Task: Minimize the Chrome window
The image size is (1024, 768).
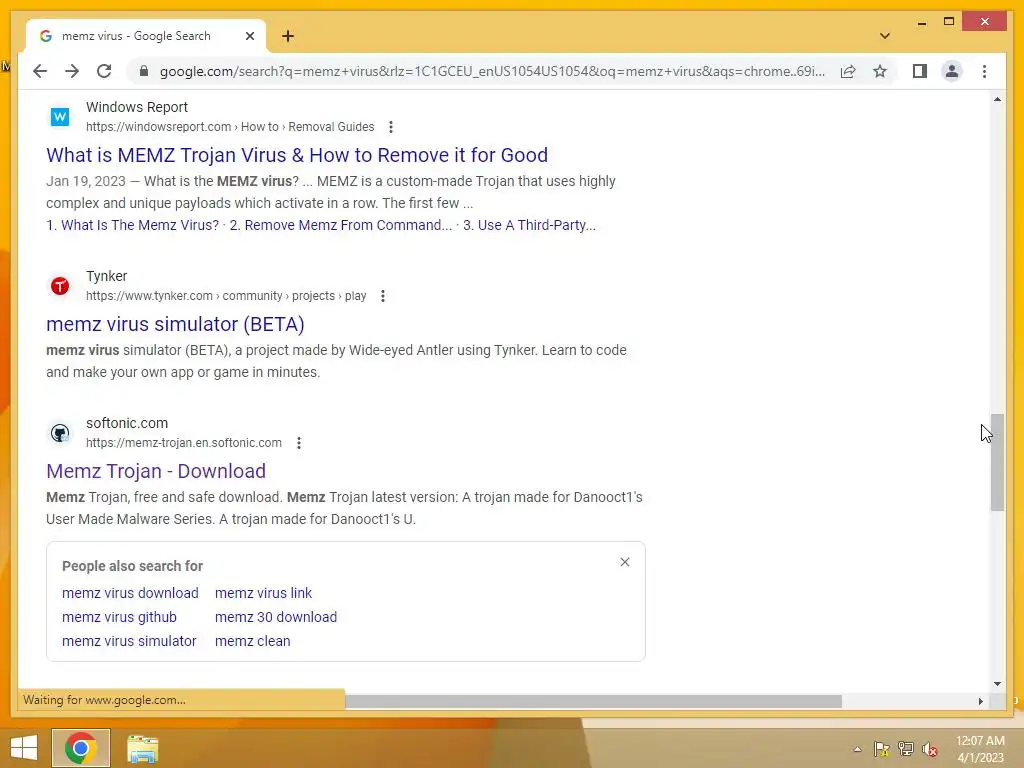Action: pyautogui.click(x=921, y=22)
